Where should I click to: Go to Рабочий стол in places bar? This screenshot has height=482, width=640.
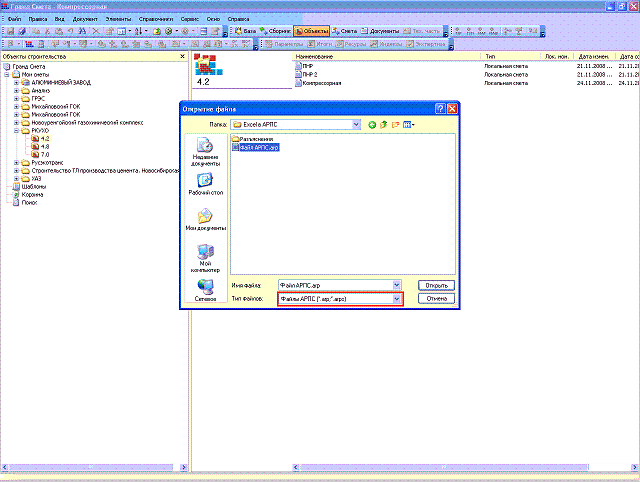click(205, 185)
